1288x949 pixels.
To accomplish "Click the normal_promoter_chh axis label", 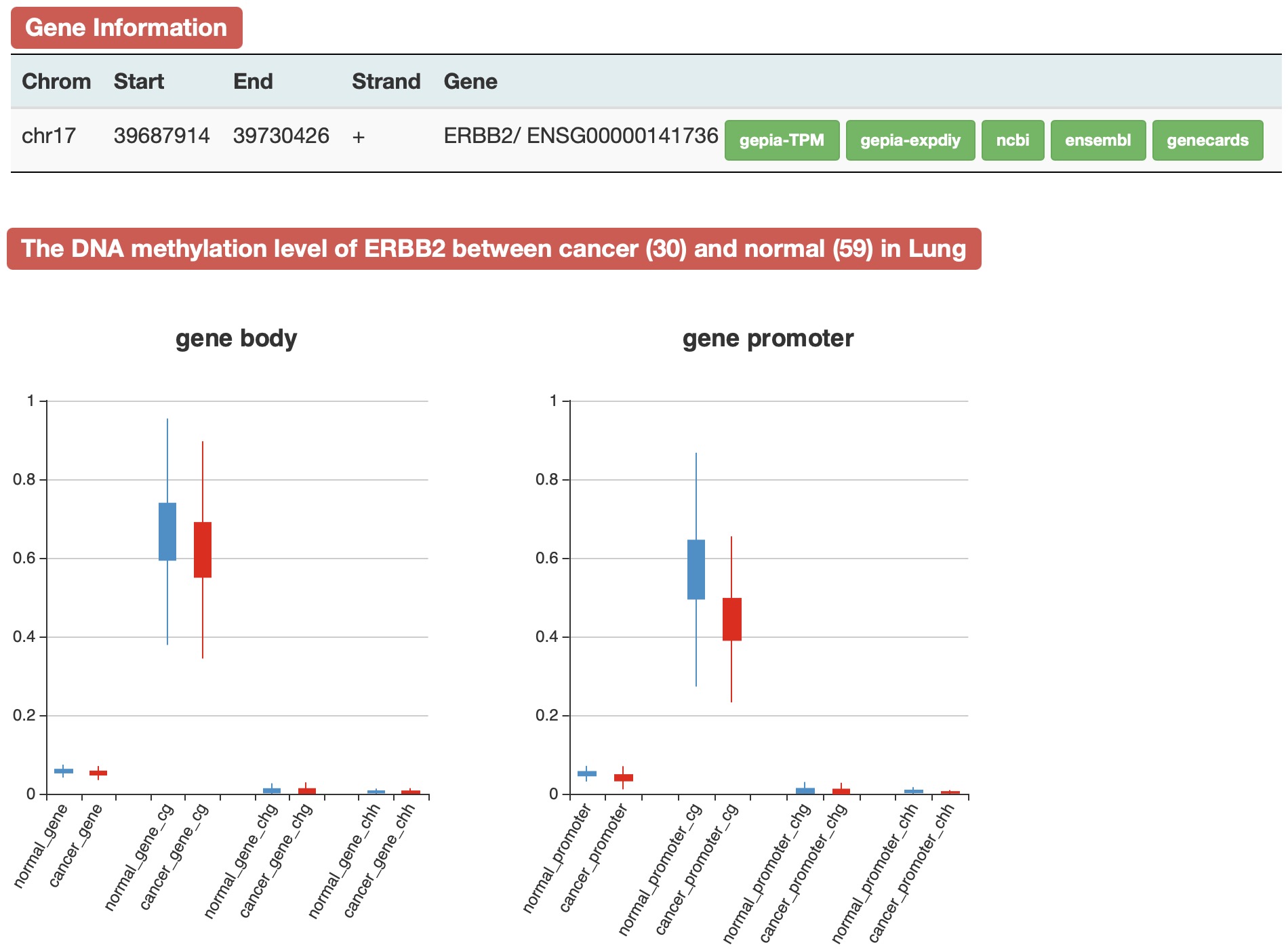I will 874,873.
